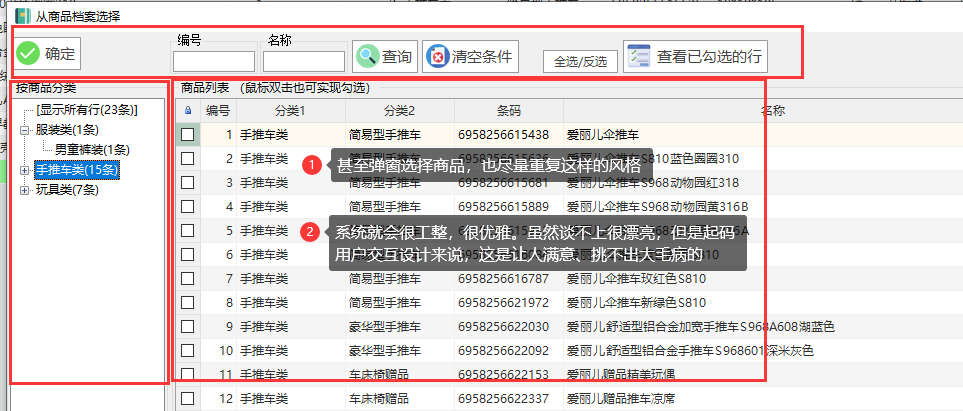Sort by the 分类1 column header
Viewport: 963px width, 411px height.
[x=290, y=111]
